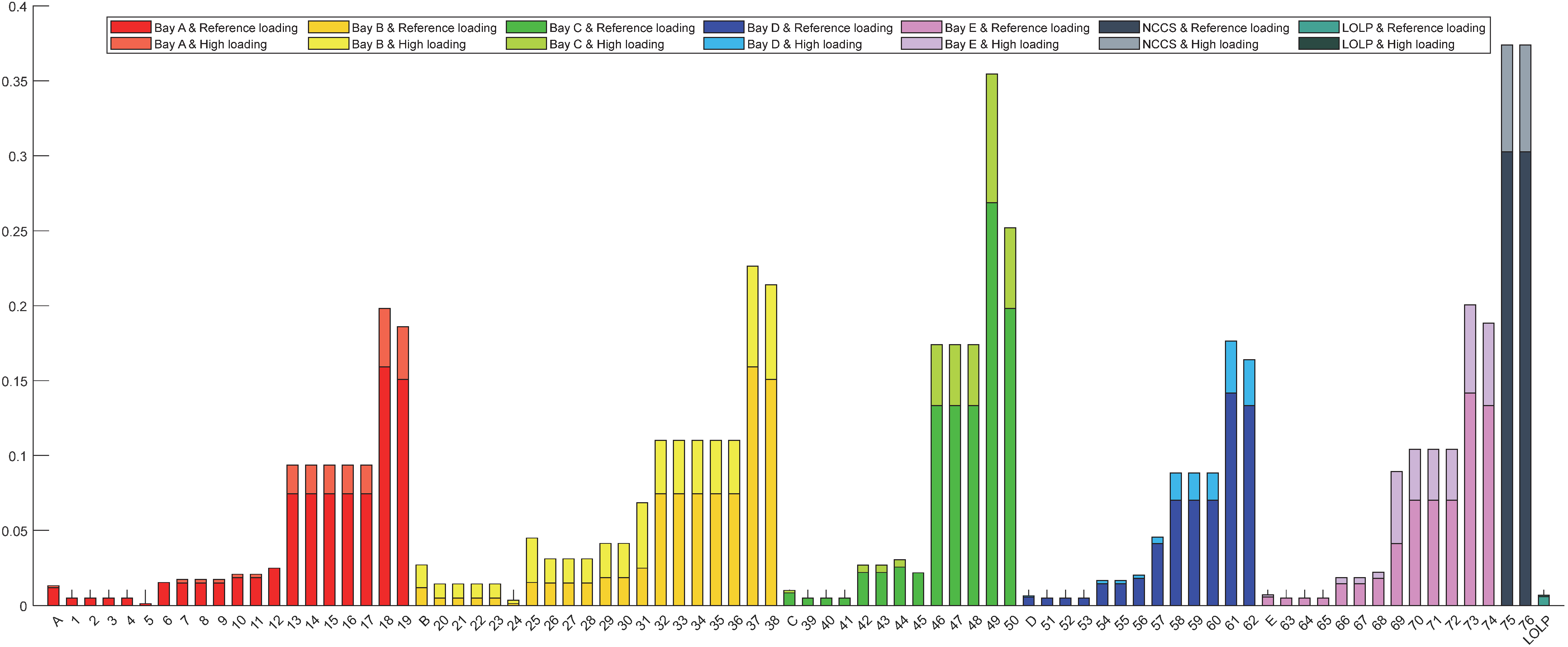1568x647 pixels.
Task: Click the Bay A High loading legend swatch
Action: pos(130,44)
